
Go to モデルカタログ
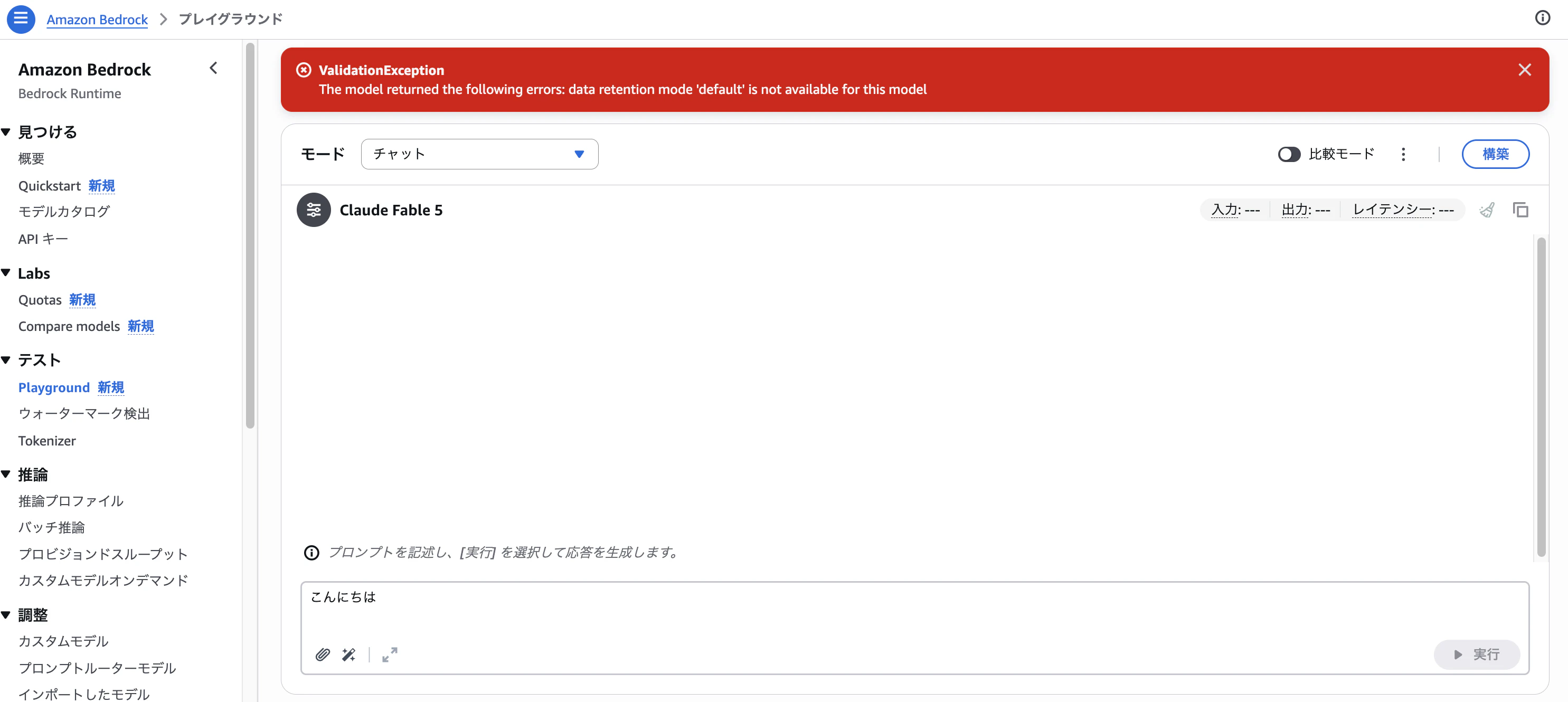point(64,211)
